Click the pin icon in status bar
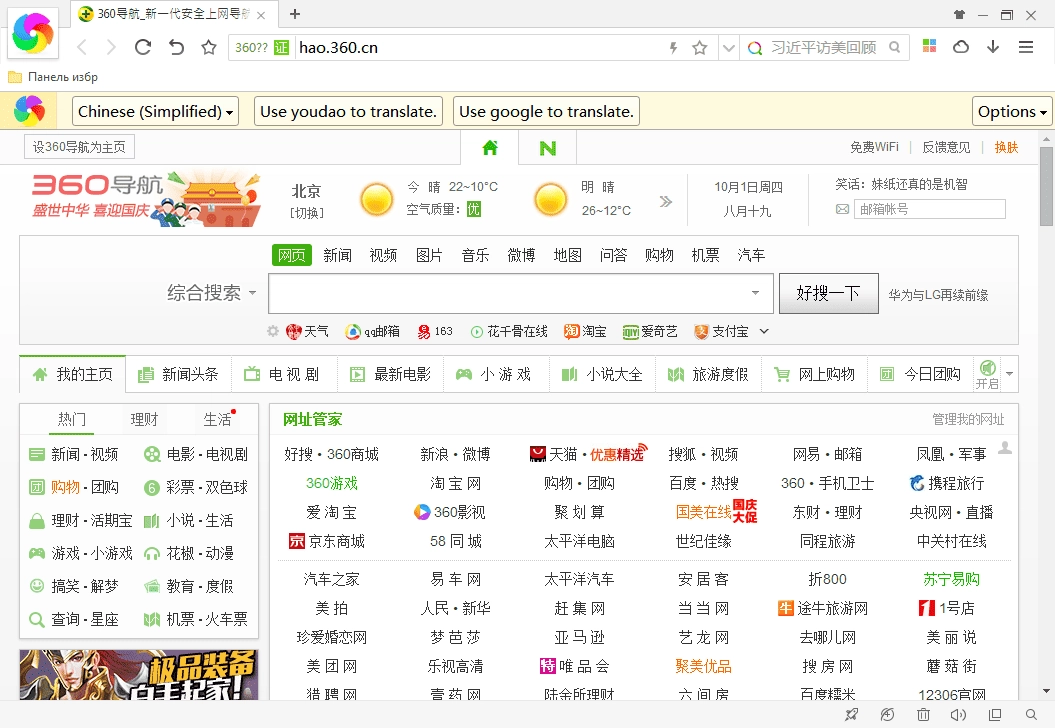The height and width of the screenshot is (728, 1055). pos(852,715)
